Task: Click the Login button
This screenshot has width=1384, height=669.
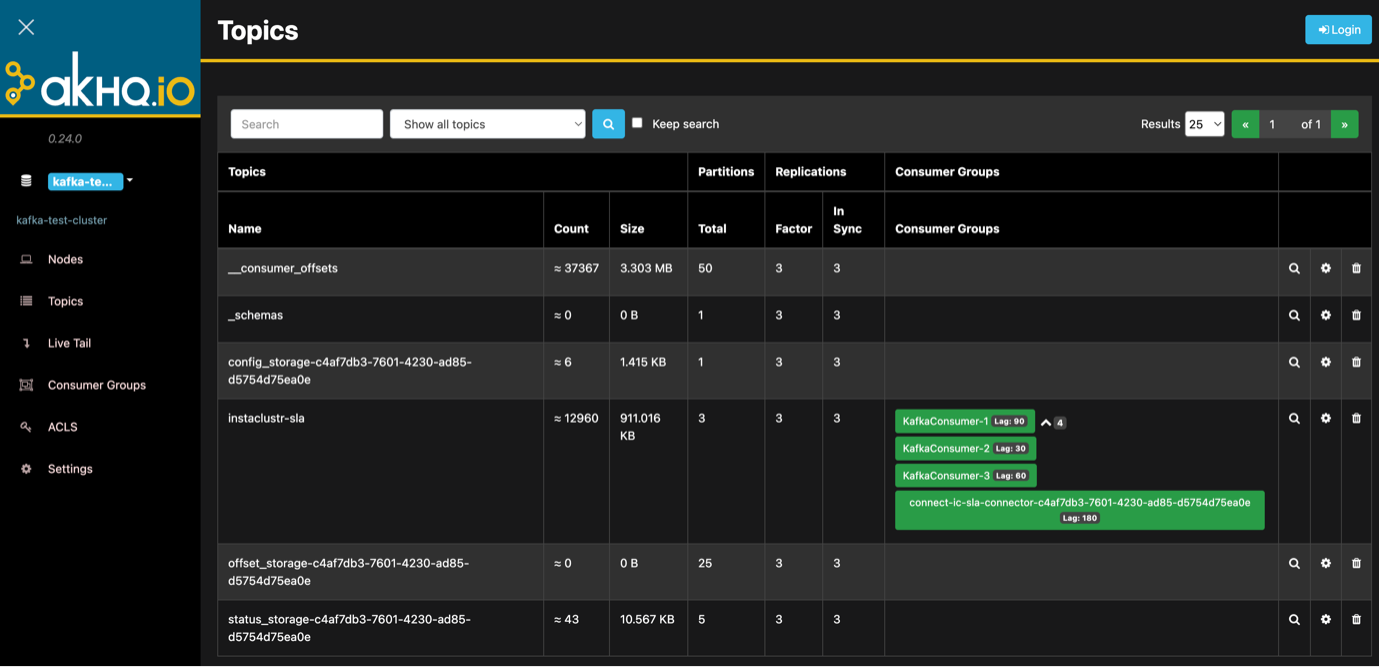Action: click(1338, 29)
